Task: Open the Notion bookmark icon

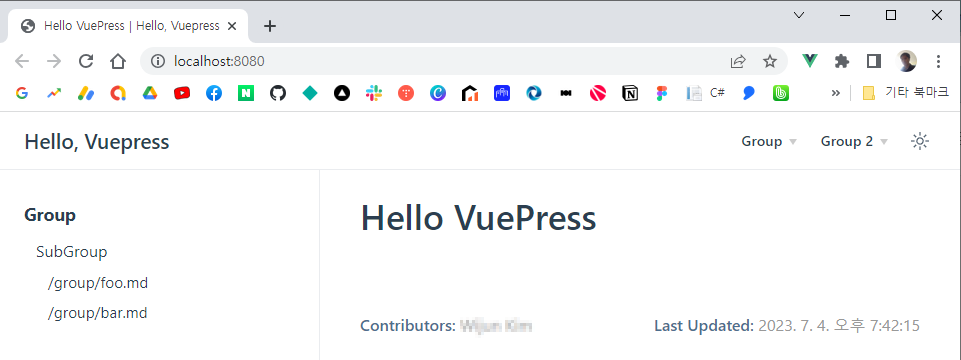Action: (x=629, y=93)
